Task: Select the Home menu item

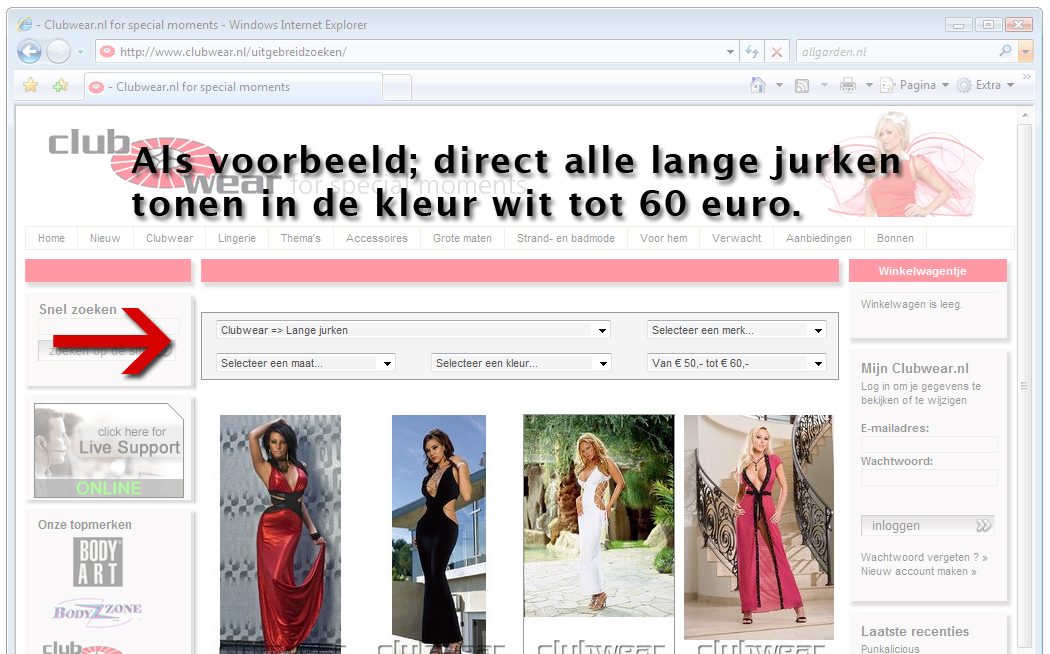Action: click(52, 238)
